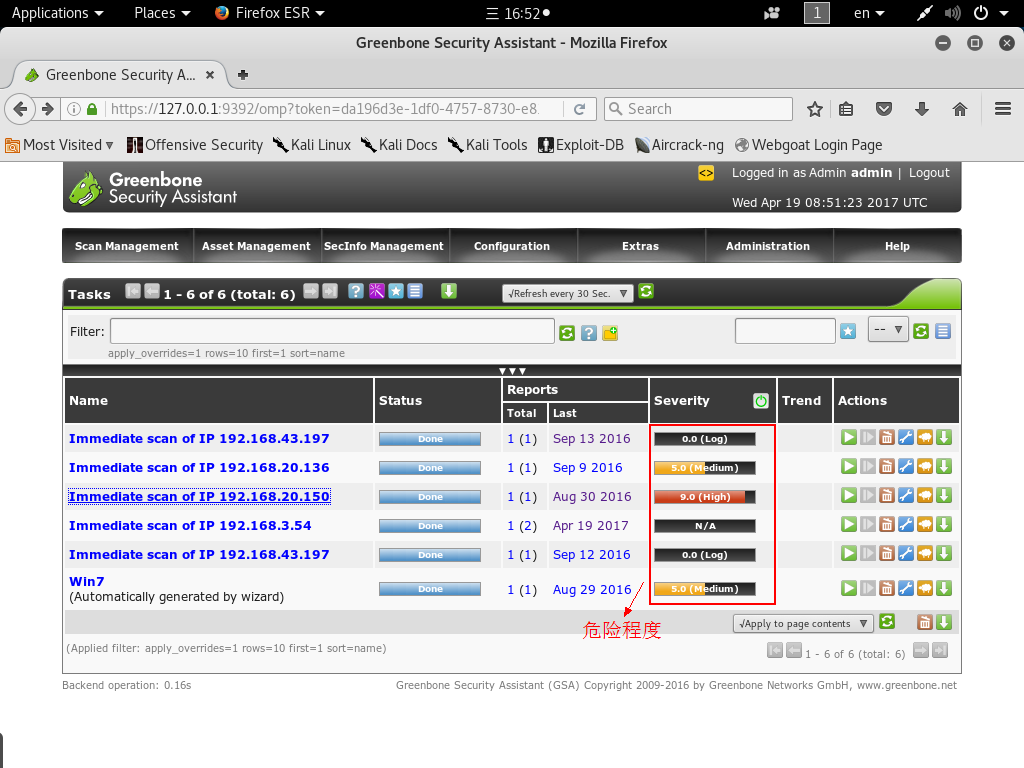The image size is (1024, 768).
Task: Click the Logout link
Action: coord(929,173)
